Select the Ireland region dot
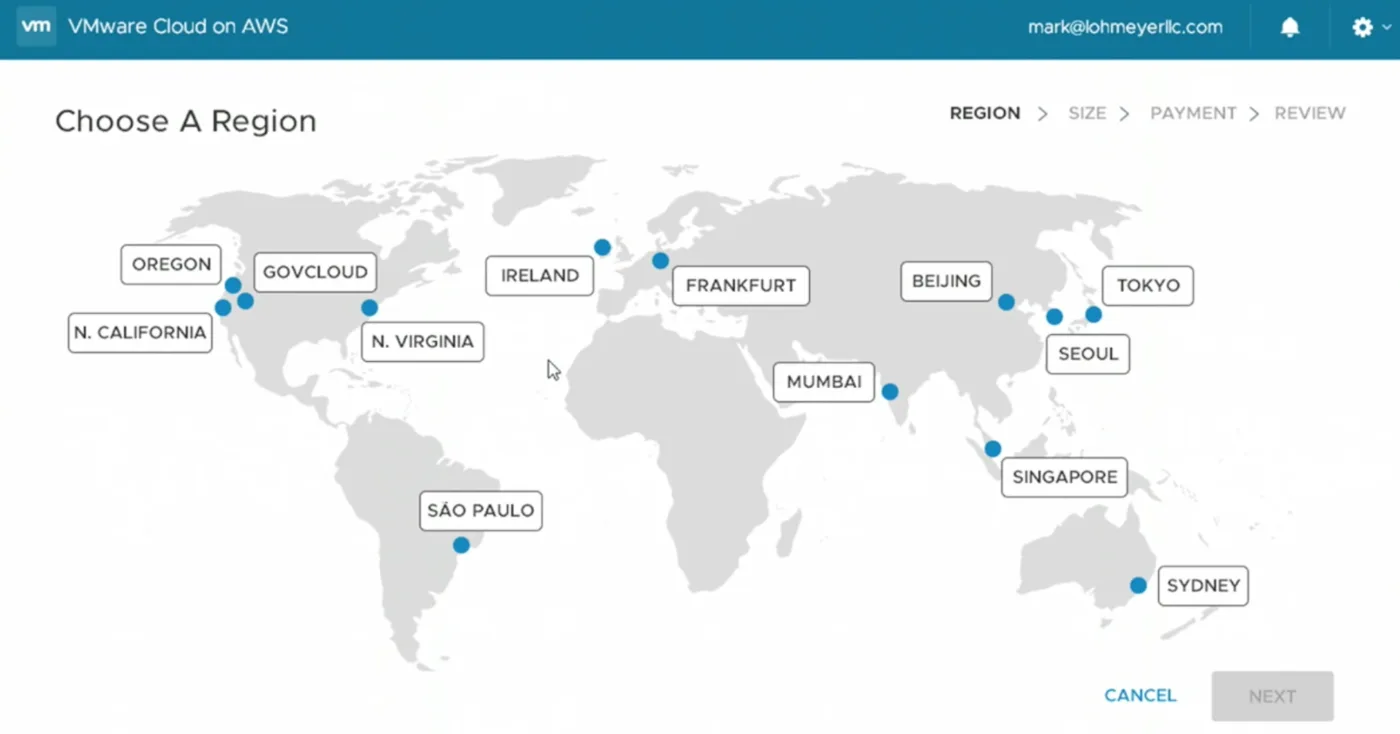 602,247
